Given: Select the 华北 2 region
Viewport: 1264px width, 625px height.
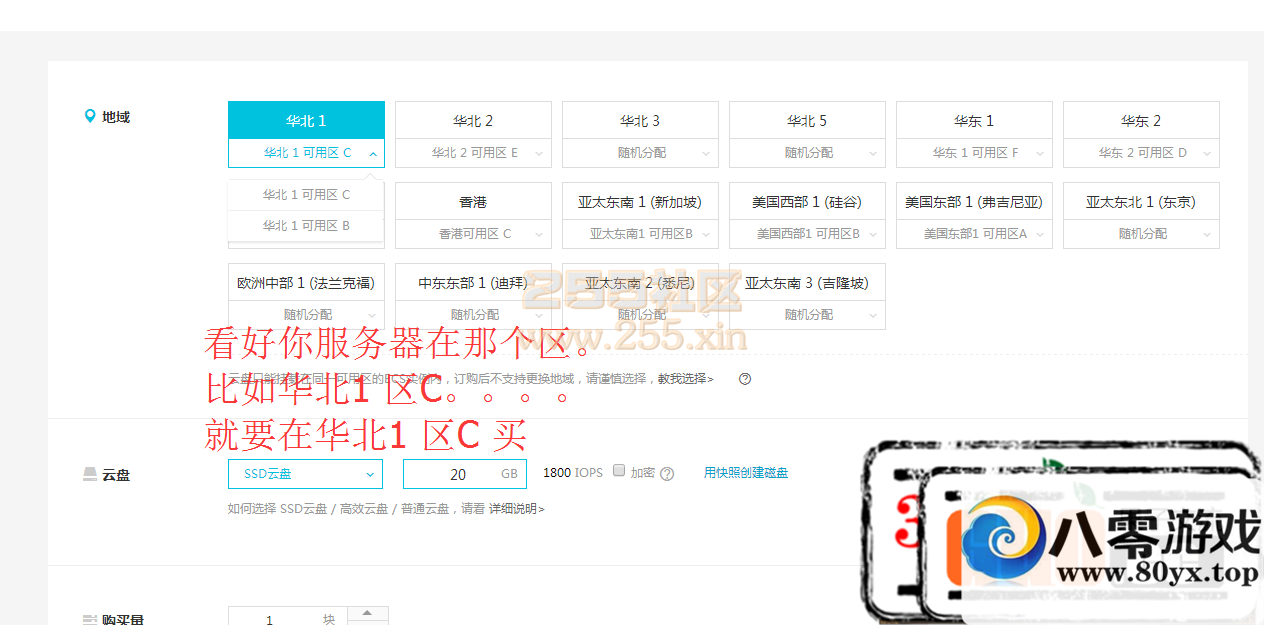Looking at the screenshot, I should pyautogui.click(x=473, y=120).
